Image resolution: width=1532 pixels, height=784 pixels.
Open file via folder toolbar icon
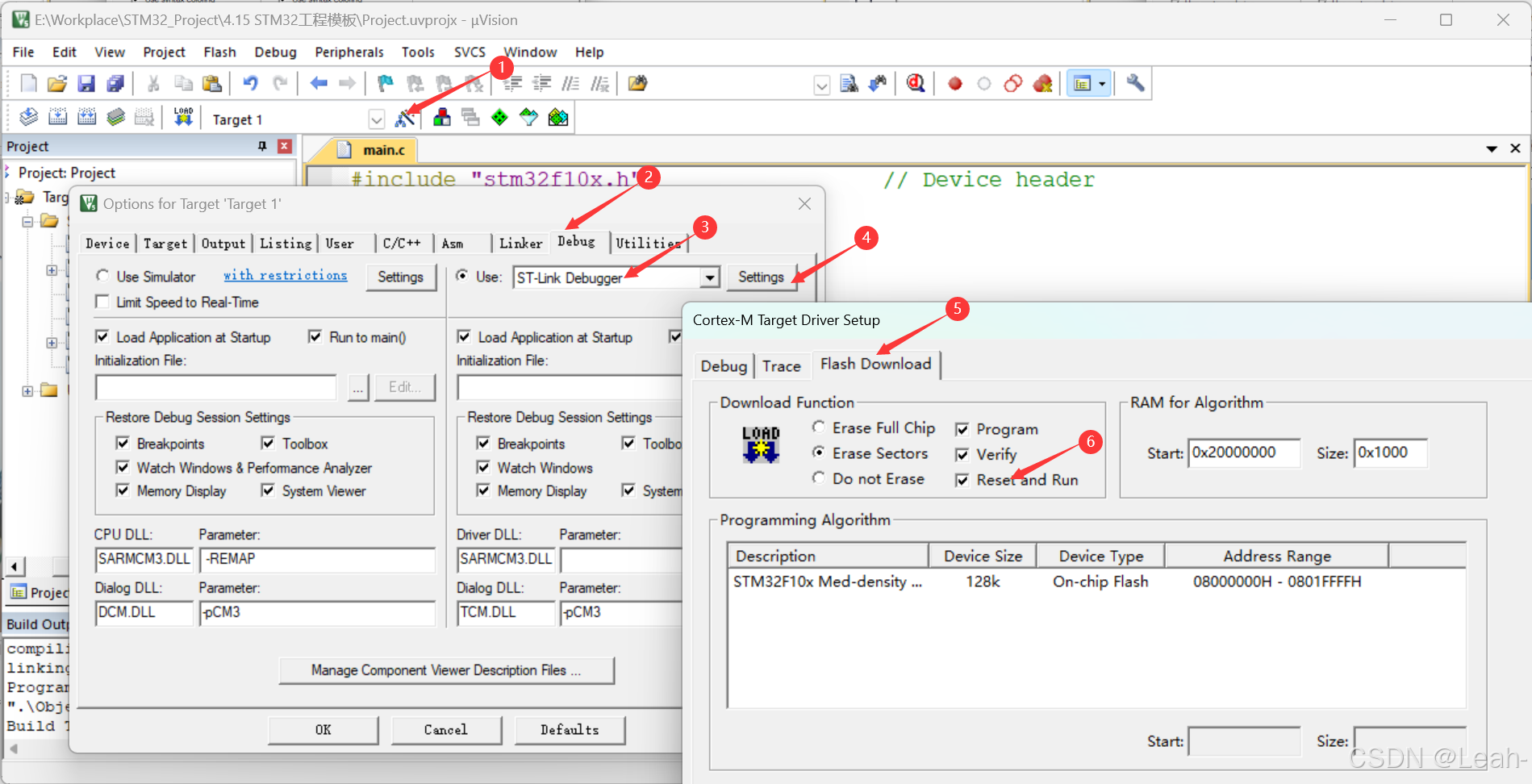tap(57, 83)
